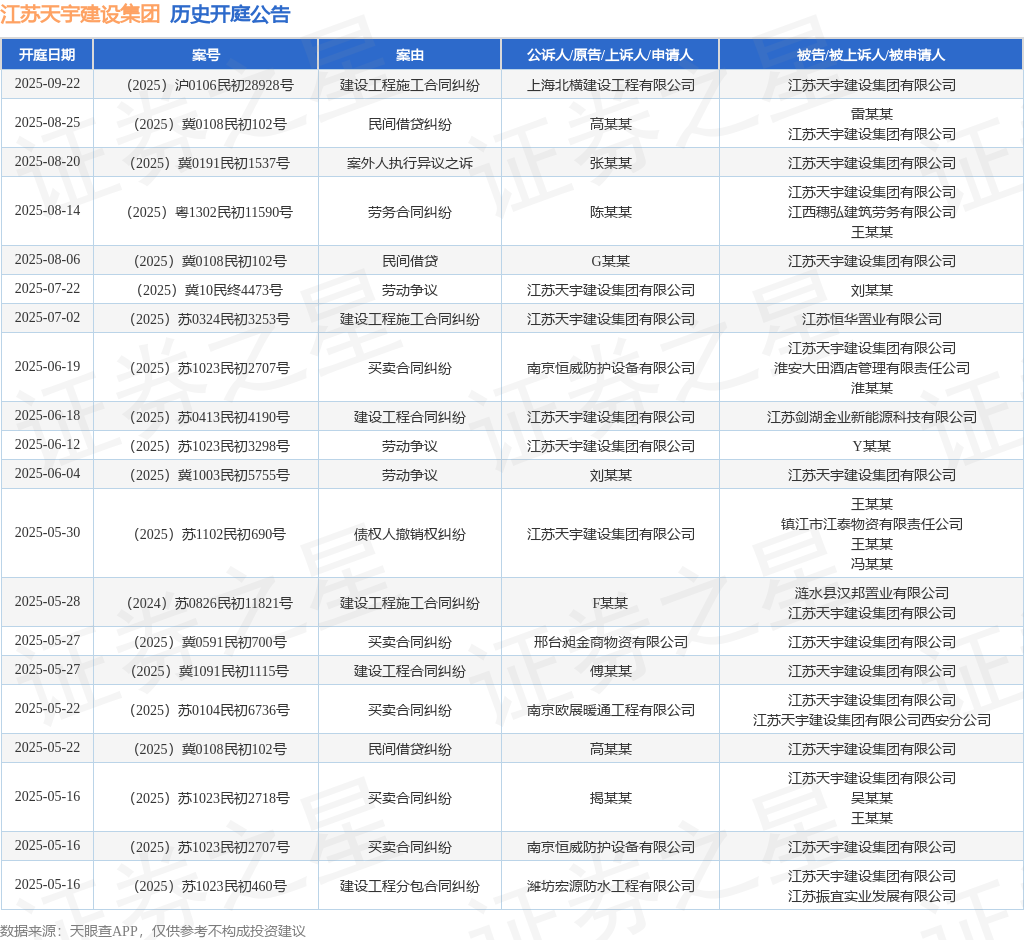Viewport: 1024px width, 940px height.
Task: Click the date cell "2025-05-28"
Action: click(47, 601)
